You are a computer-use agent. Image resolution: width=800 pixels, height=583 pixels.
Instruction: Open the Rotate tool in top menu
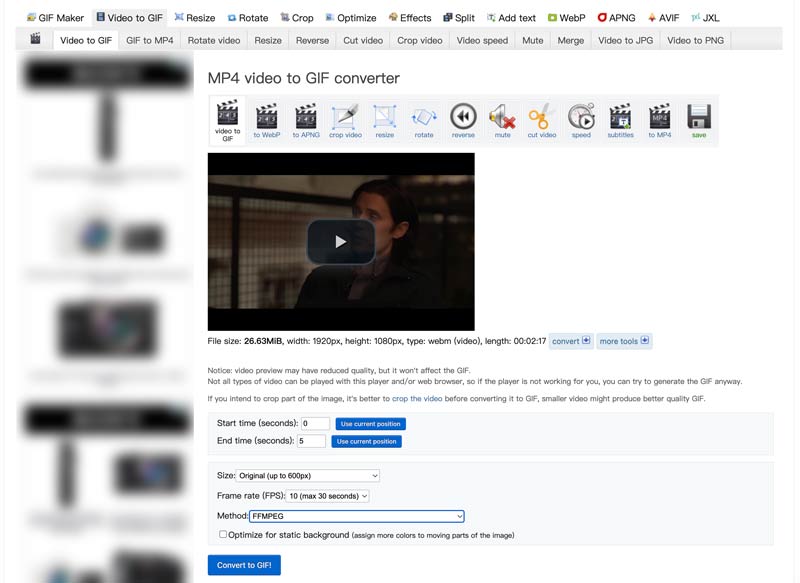click(x=247, y=18)
